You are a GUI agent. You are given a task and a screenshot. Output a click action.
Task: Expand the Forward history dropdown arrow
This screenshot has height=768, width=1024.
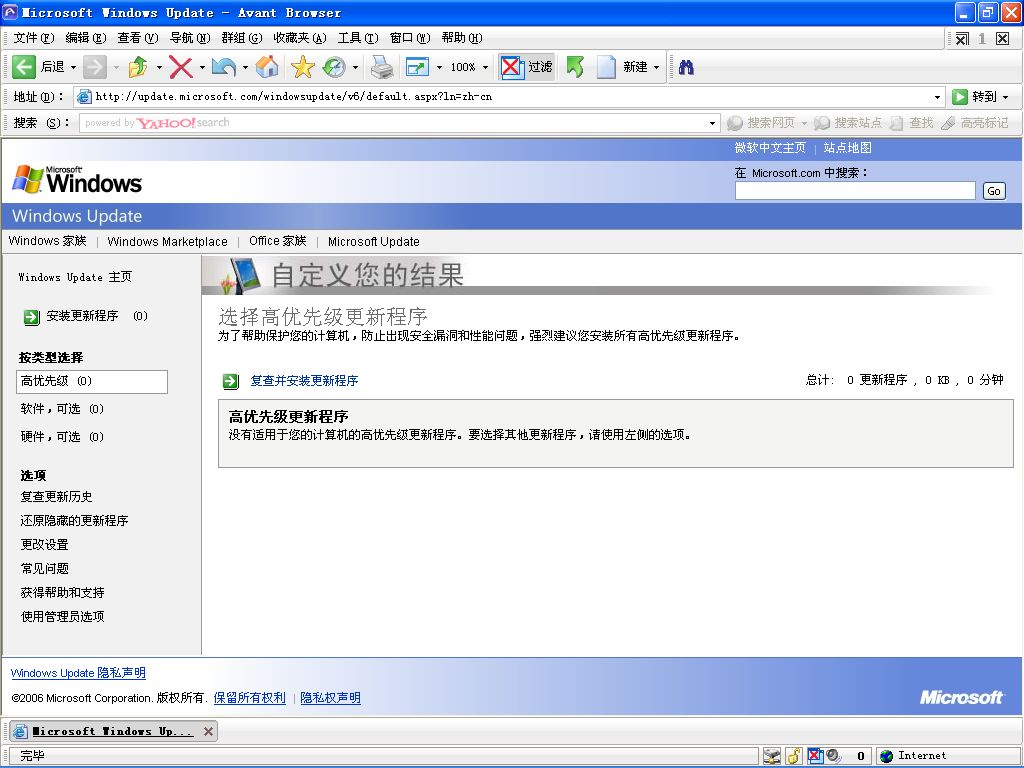[116, 67]
